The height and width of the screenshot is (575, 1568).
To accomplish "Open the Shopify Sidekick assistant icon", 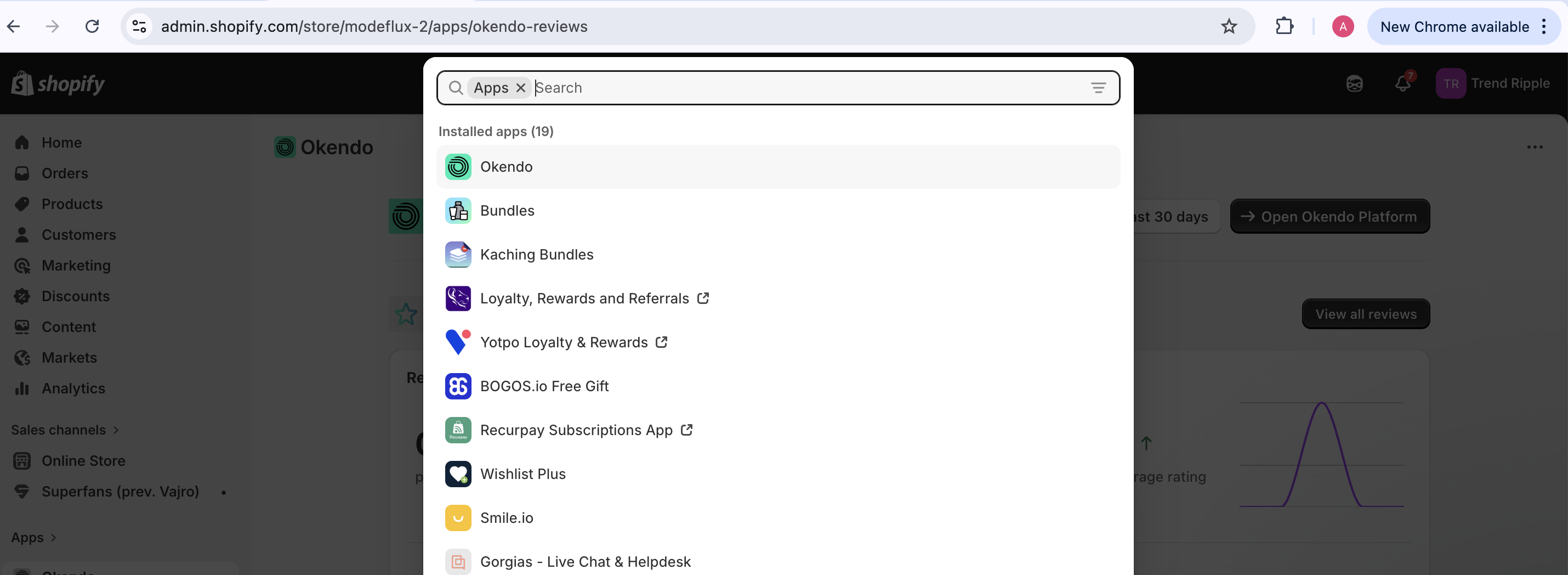I will [1354, 83].
